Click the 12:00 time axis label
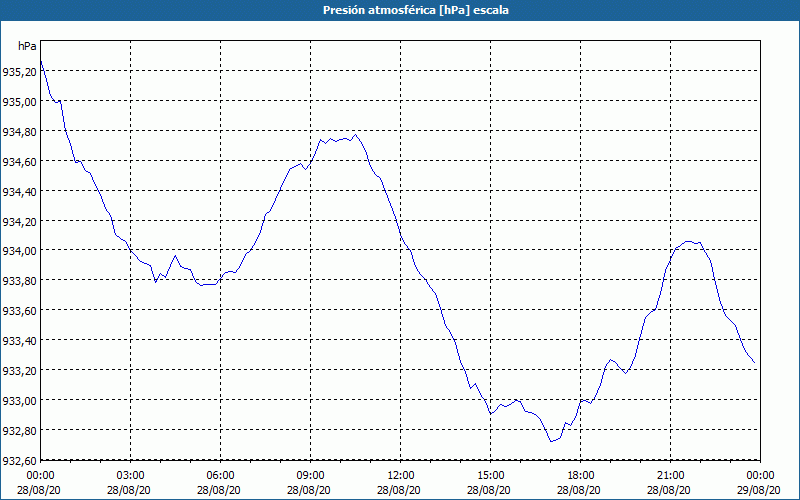Image resolution: width=800 pixels, height=500 pixels. coord(401,476)
